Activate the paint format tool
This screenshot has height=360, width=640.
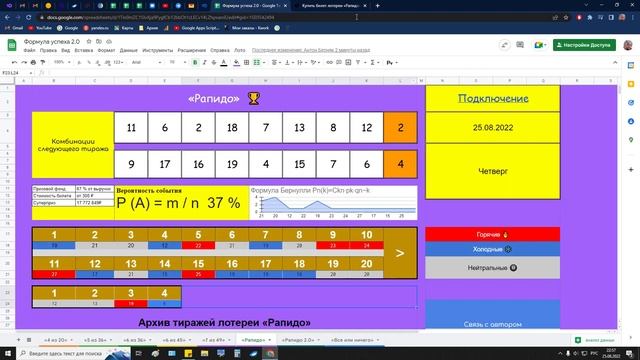coord(42,62)
